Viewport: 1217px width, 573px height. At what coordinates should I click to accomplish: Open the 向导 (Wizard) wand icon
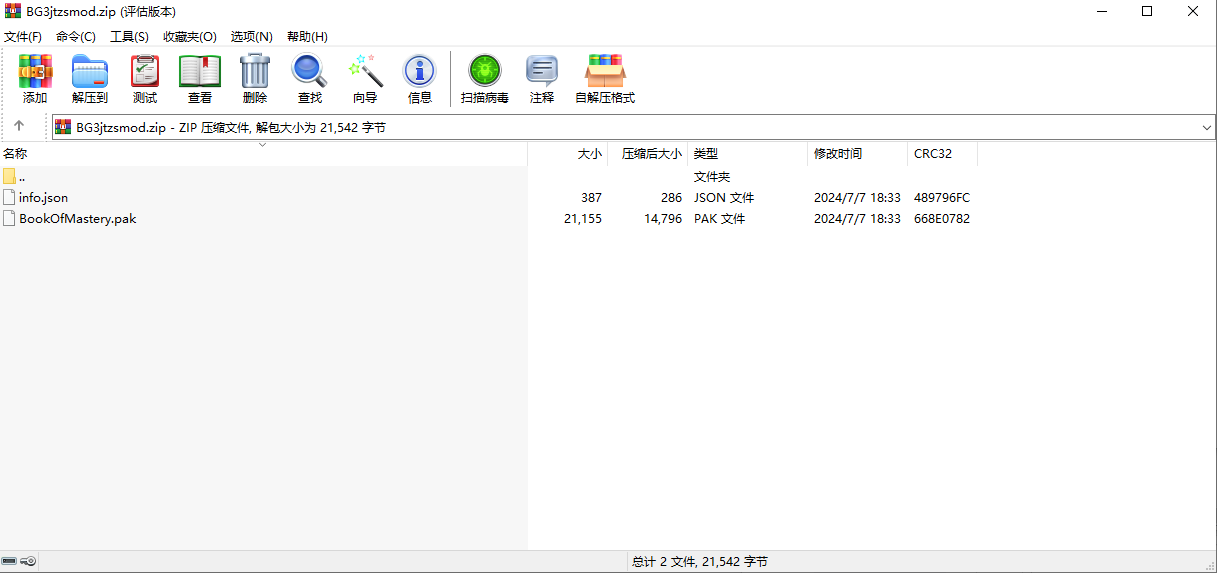[x=365, y=71]
